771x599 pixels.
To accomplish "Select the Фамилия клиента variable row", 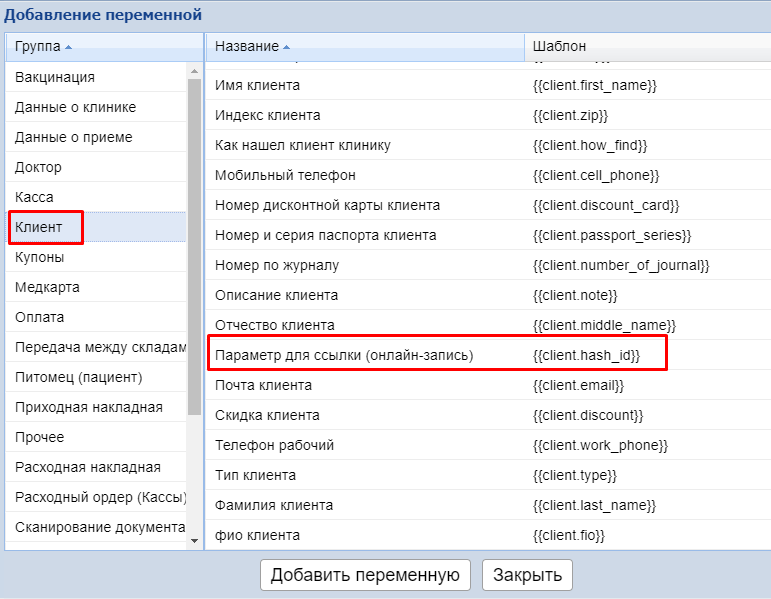I will [274, 505].
